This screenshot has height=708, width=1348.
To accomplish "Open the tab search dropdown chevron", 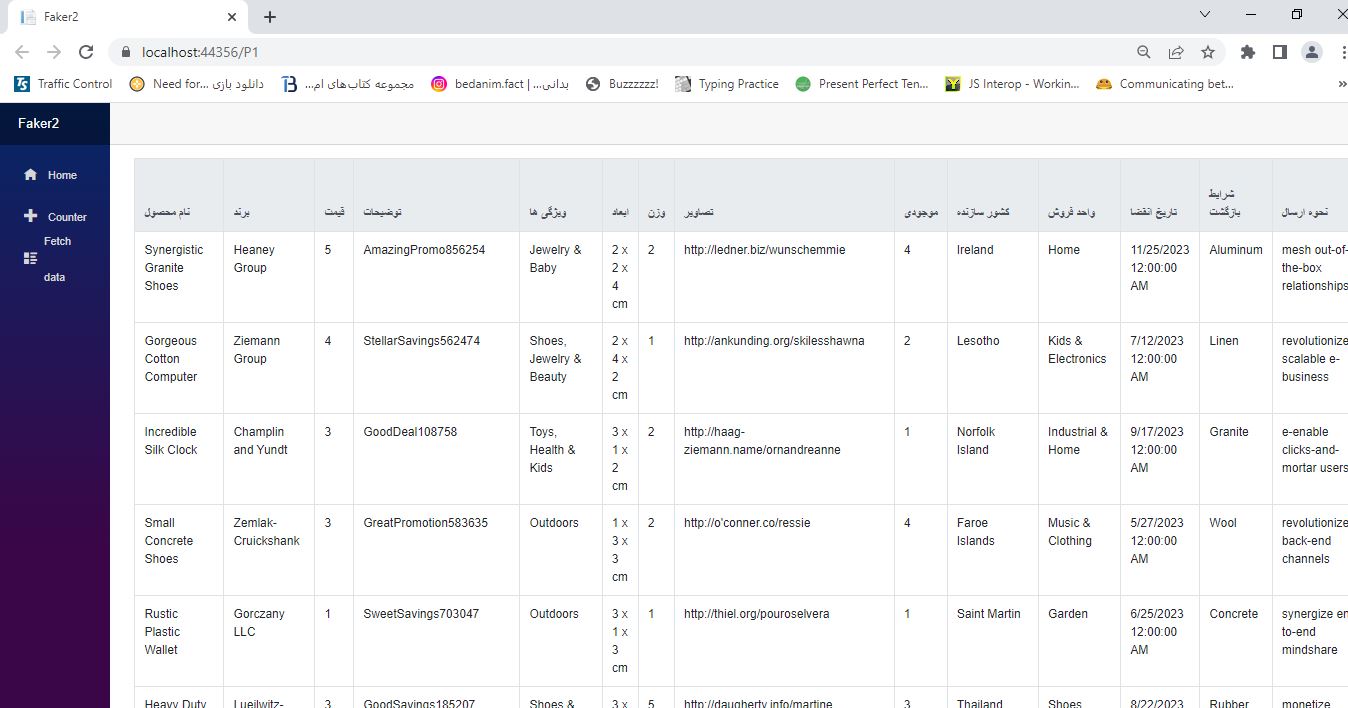I will tap(1205, 15).
